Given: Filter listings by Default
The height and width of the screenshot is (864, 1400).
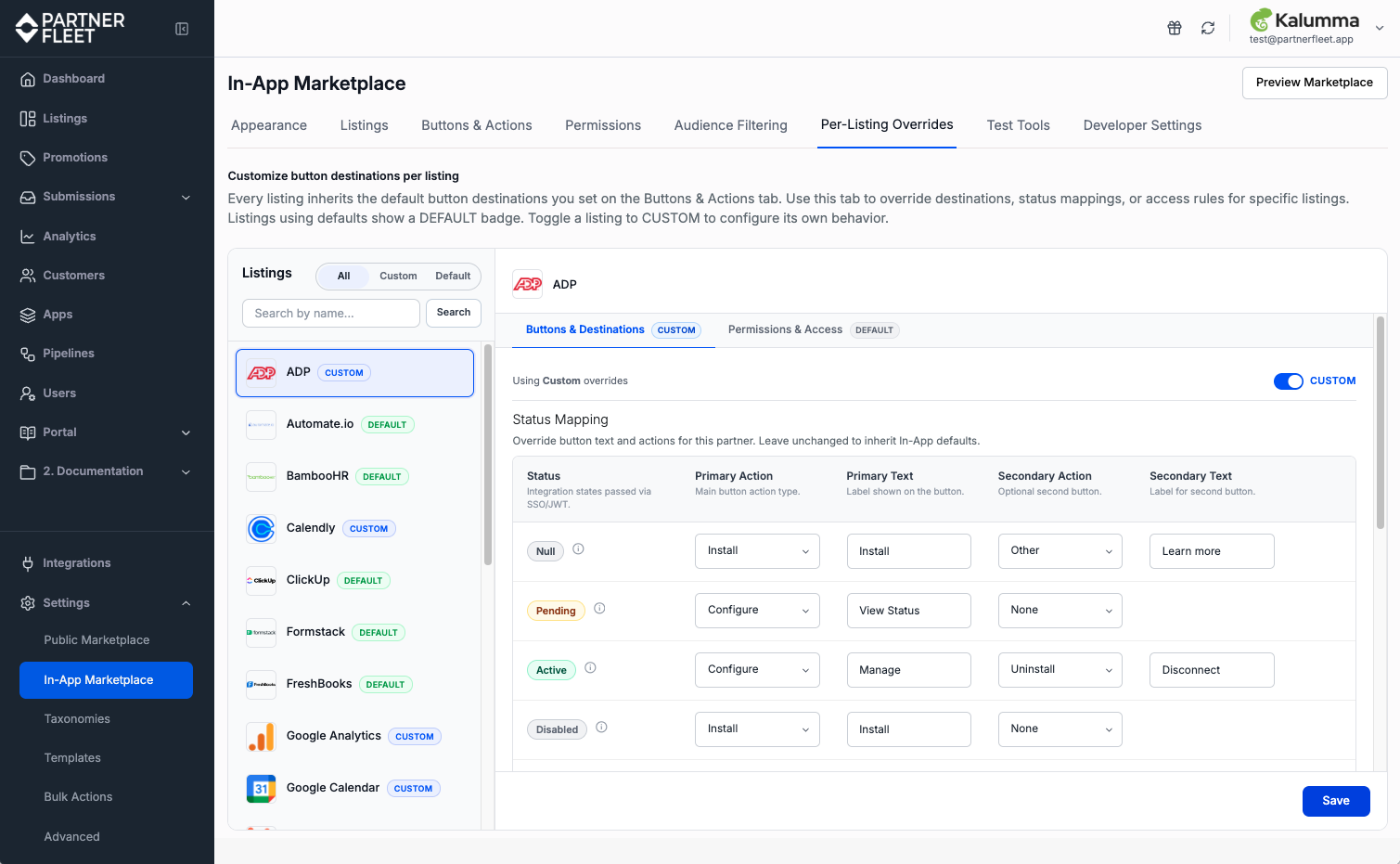Looking at the screenshot, I should click(453, 277).
